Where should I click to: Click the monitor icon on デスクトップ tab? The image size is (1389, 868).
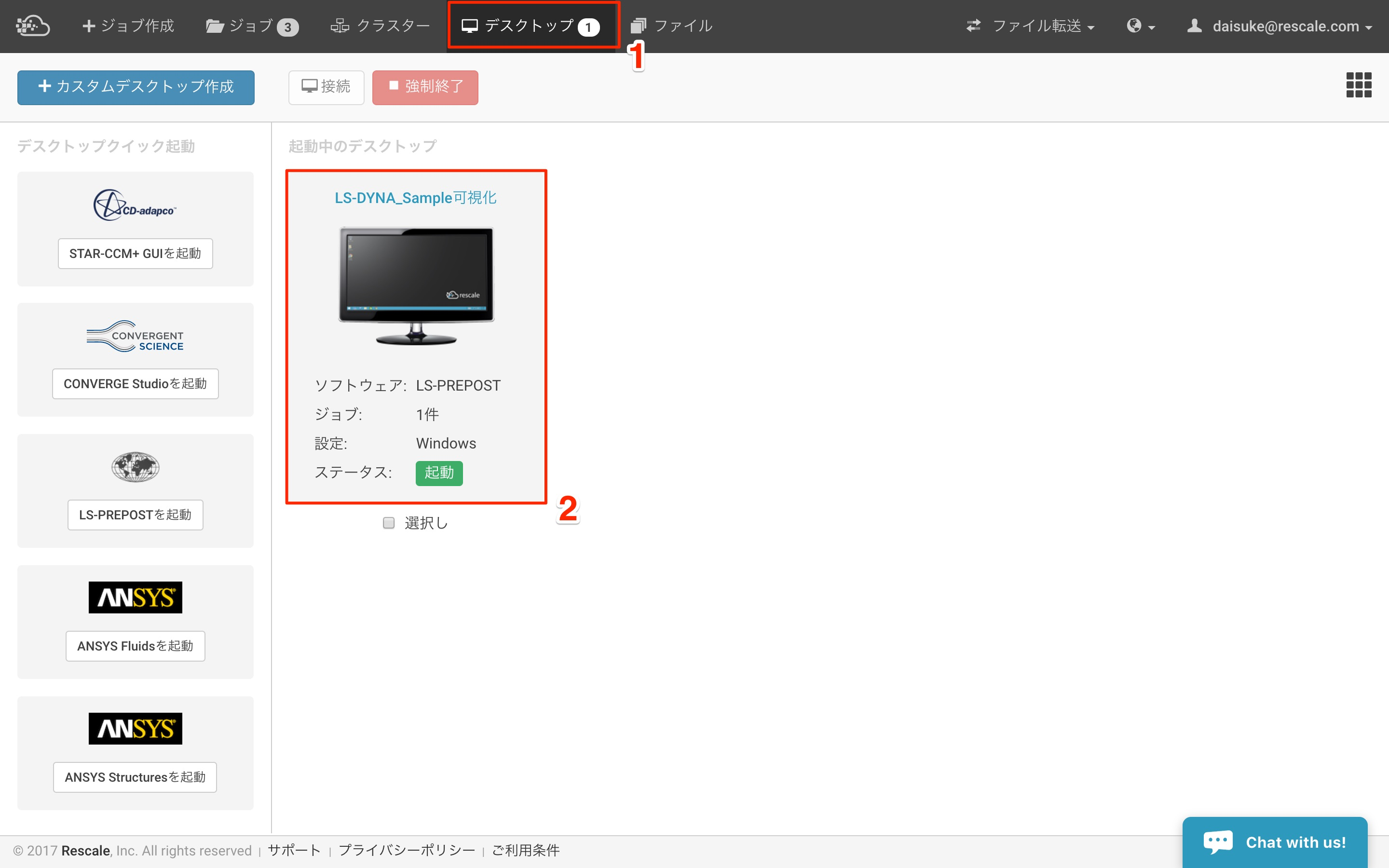470,25
